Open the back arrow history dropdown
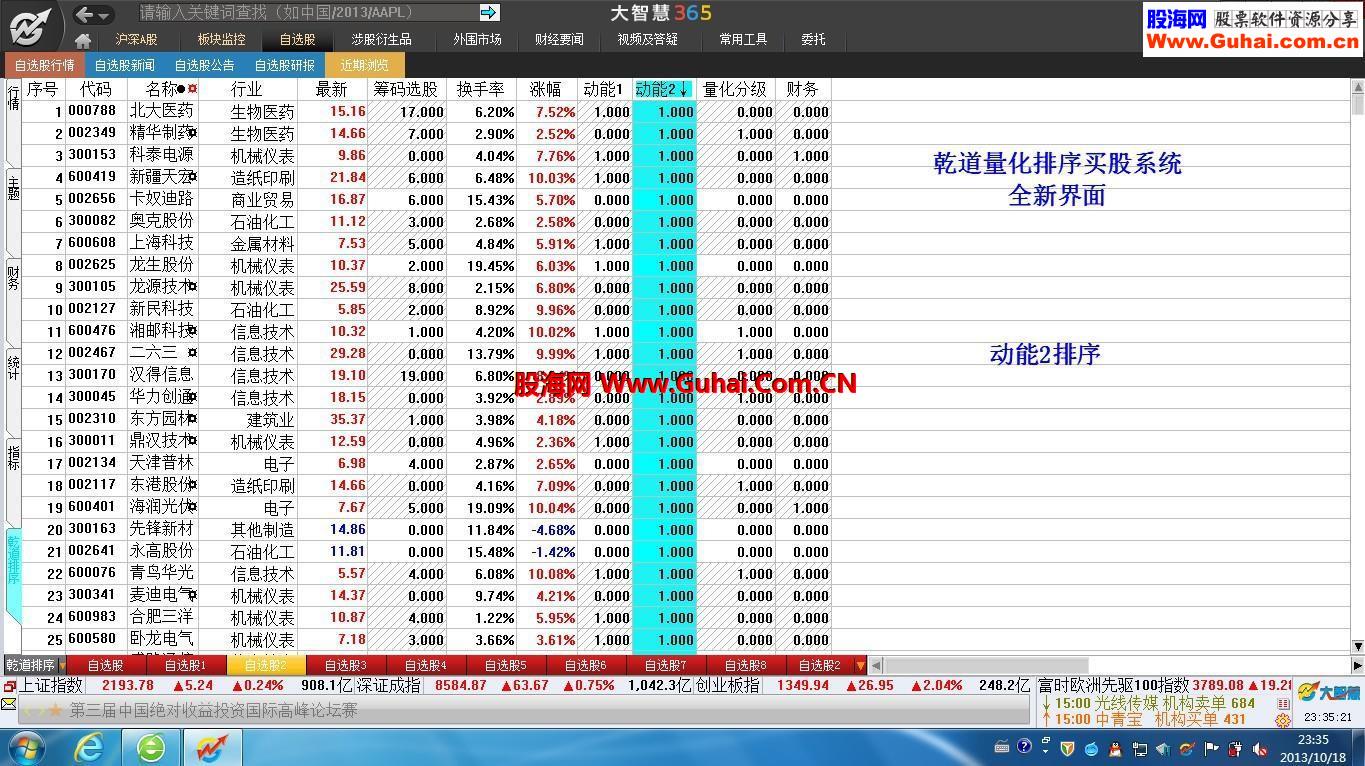 point(104,15)
